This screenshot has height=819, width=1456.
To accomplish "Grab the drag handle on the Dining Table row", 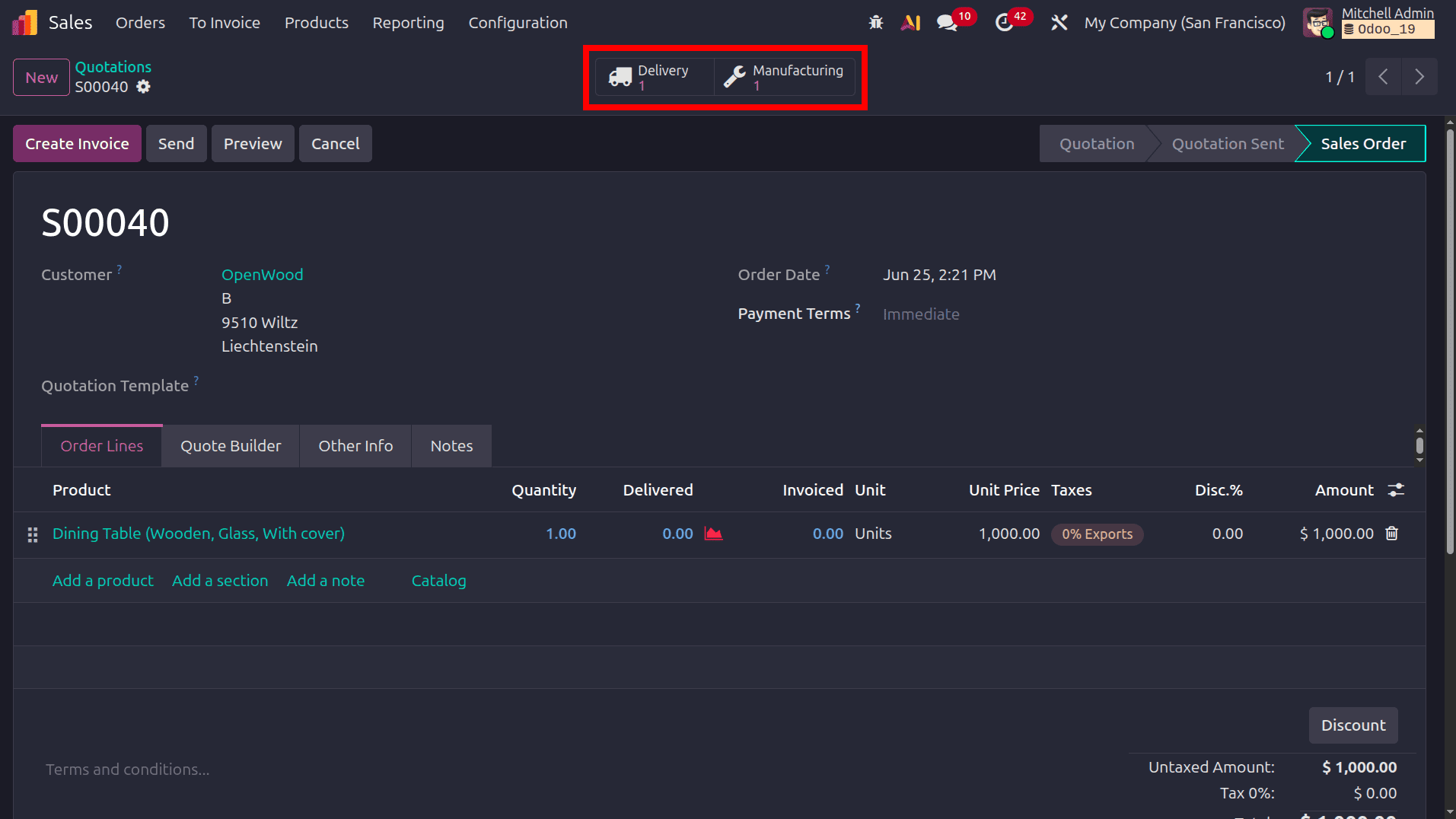I will (33, 535).
